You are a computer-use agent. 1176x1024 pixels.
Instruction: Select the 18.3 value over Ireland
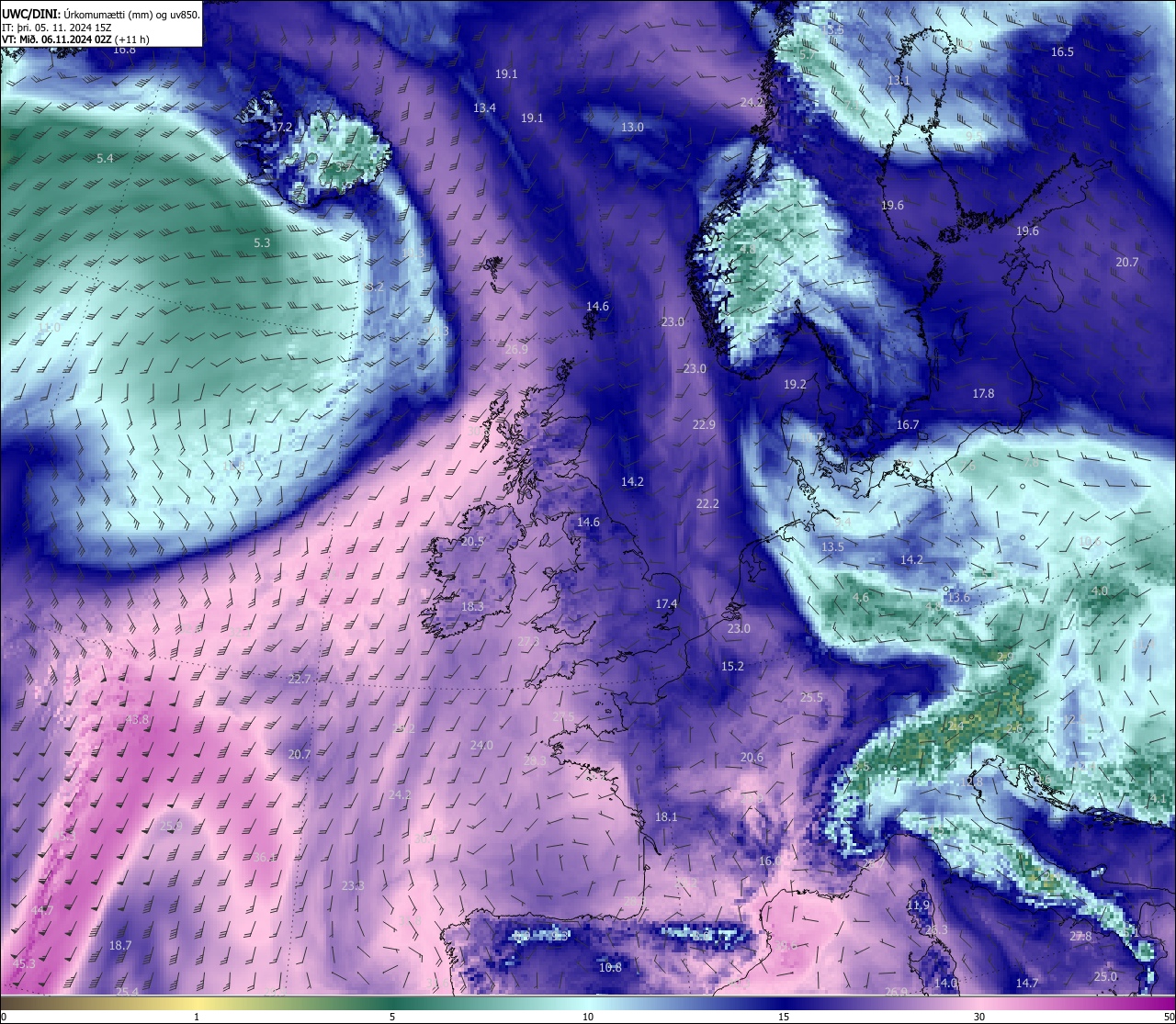coord(472,606)
